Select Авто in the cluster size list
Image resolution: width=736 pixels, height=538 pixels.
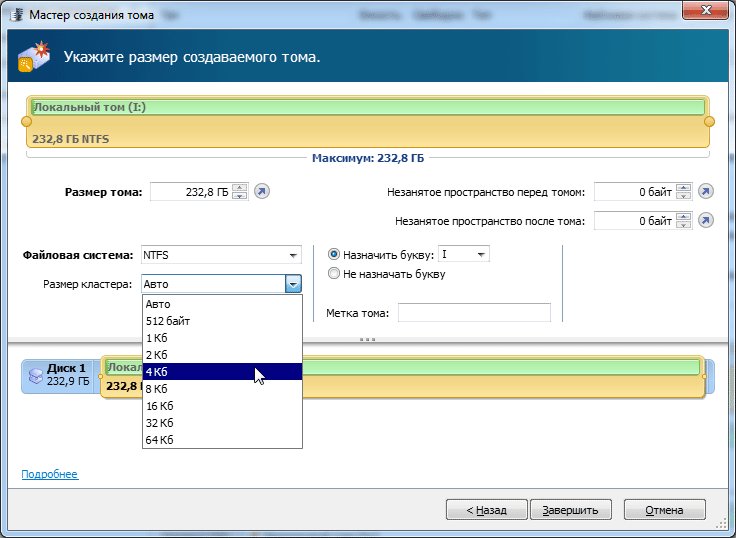point(221,304)
